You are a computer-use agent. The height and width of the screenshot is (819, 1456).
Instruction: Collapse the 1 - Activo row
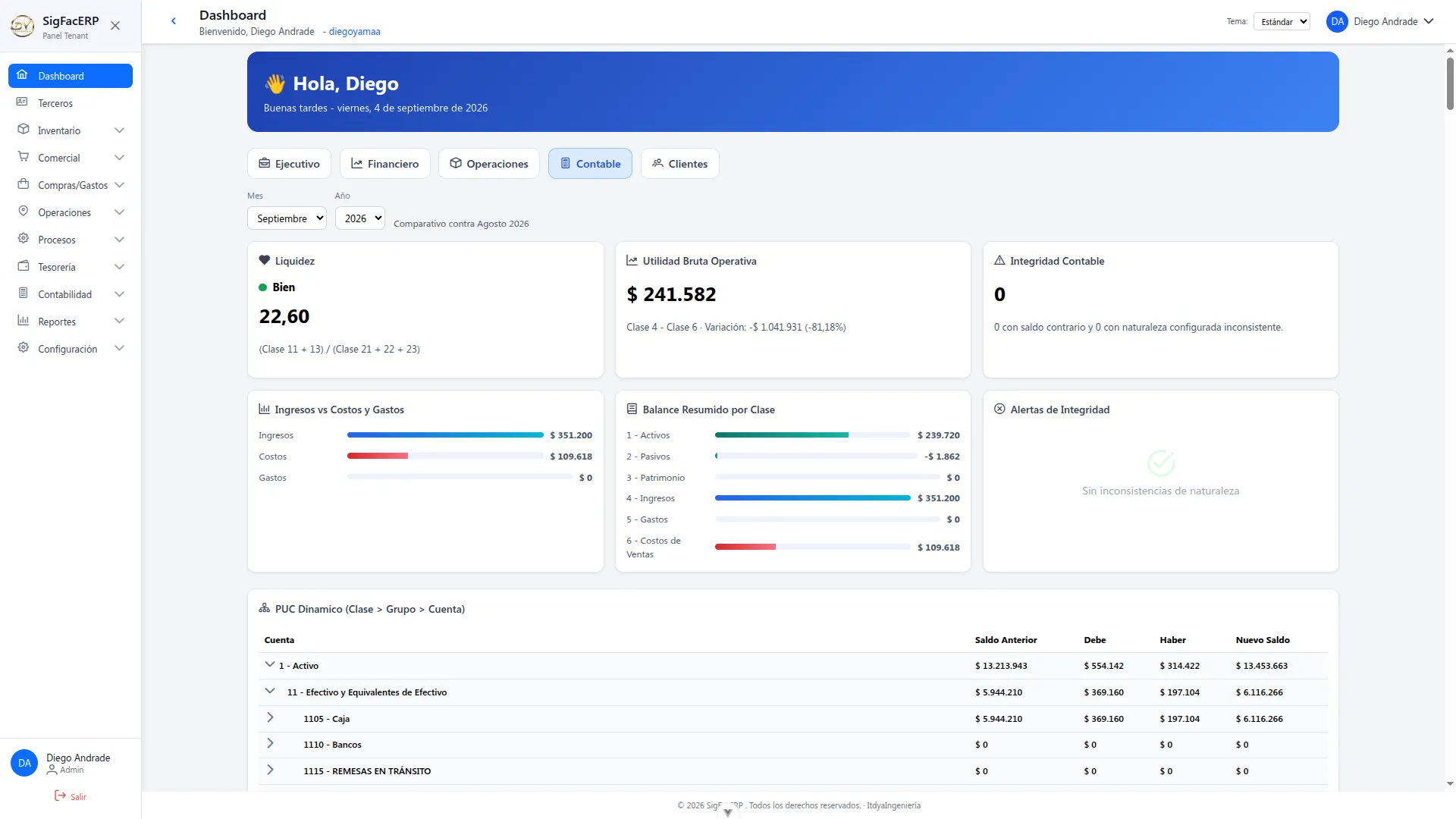click(x=270, y=664)
